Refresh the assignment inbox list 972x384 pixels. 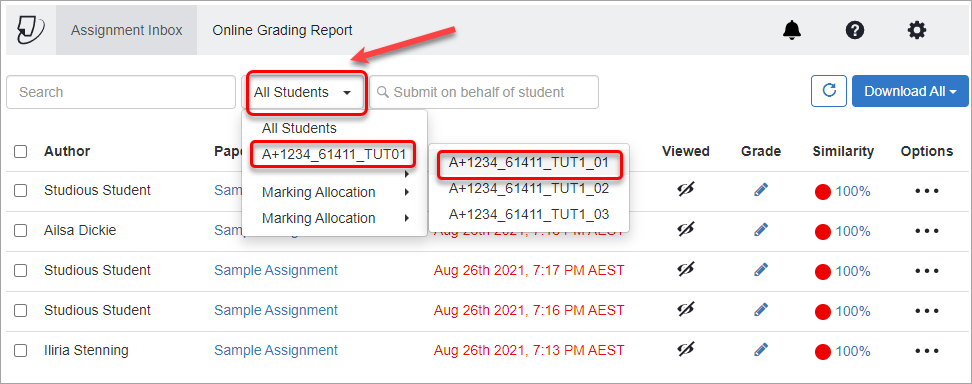click(829, 91)
